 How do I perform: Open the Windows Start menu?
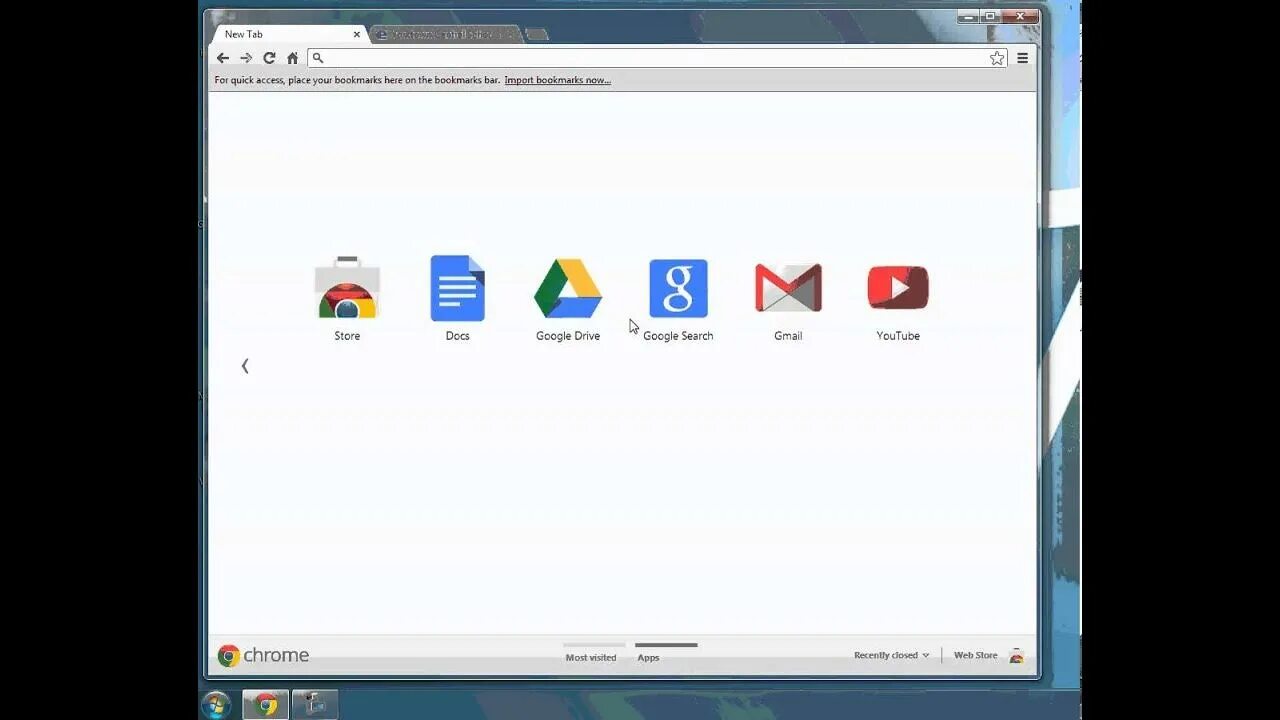point(216,705)
